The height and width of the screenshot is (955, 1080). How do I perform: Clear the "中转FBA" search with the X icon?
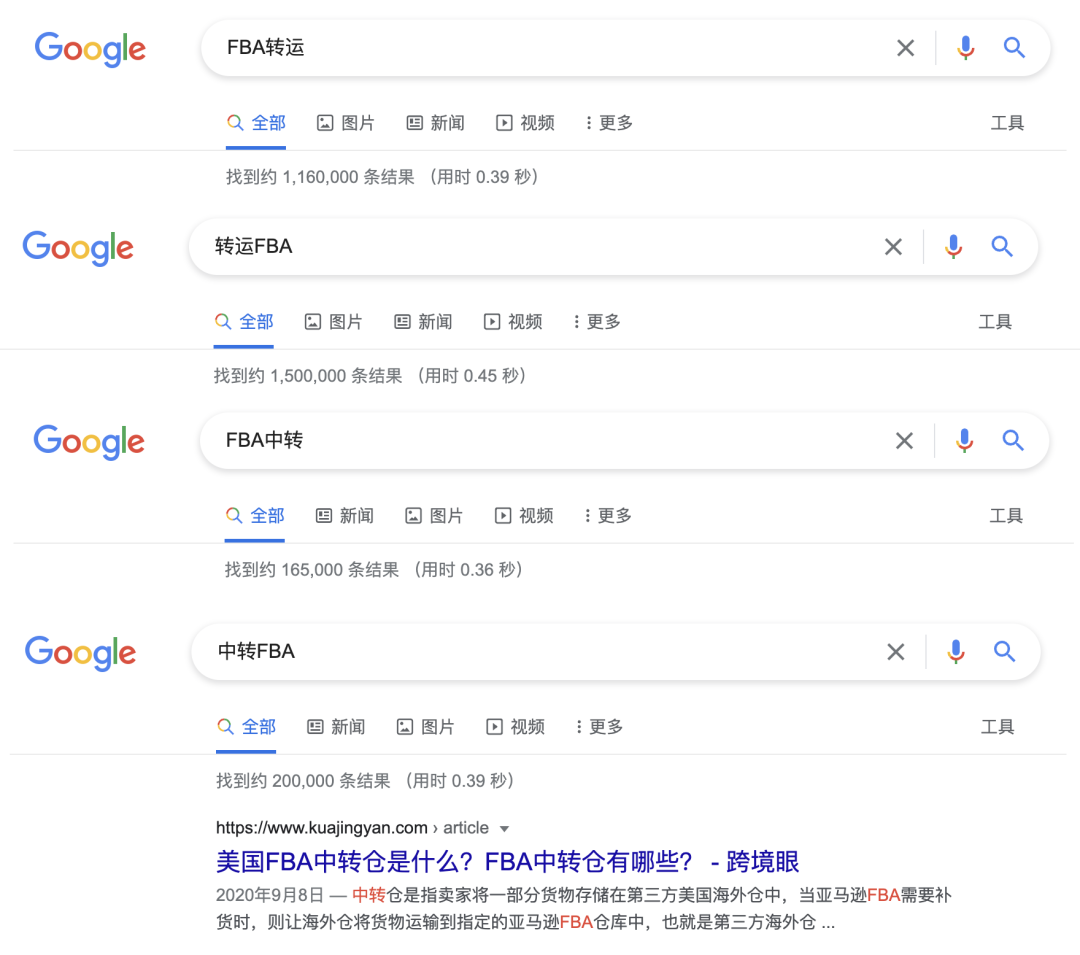(x=896, y=651)
